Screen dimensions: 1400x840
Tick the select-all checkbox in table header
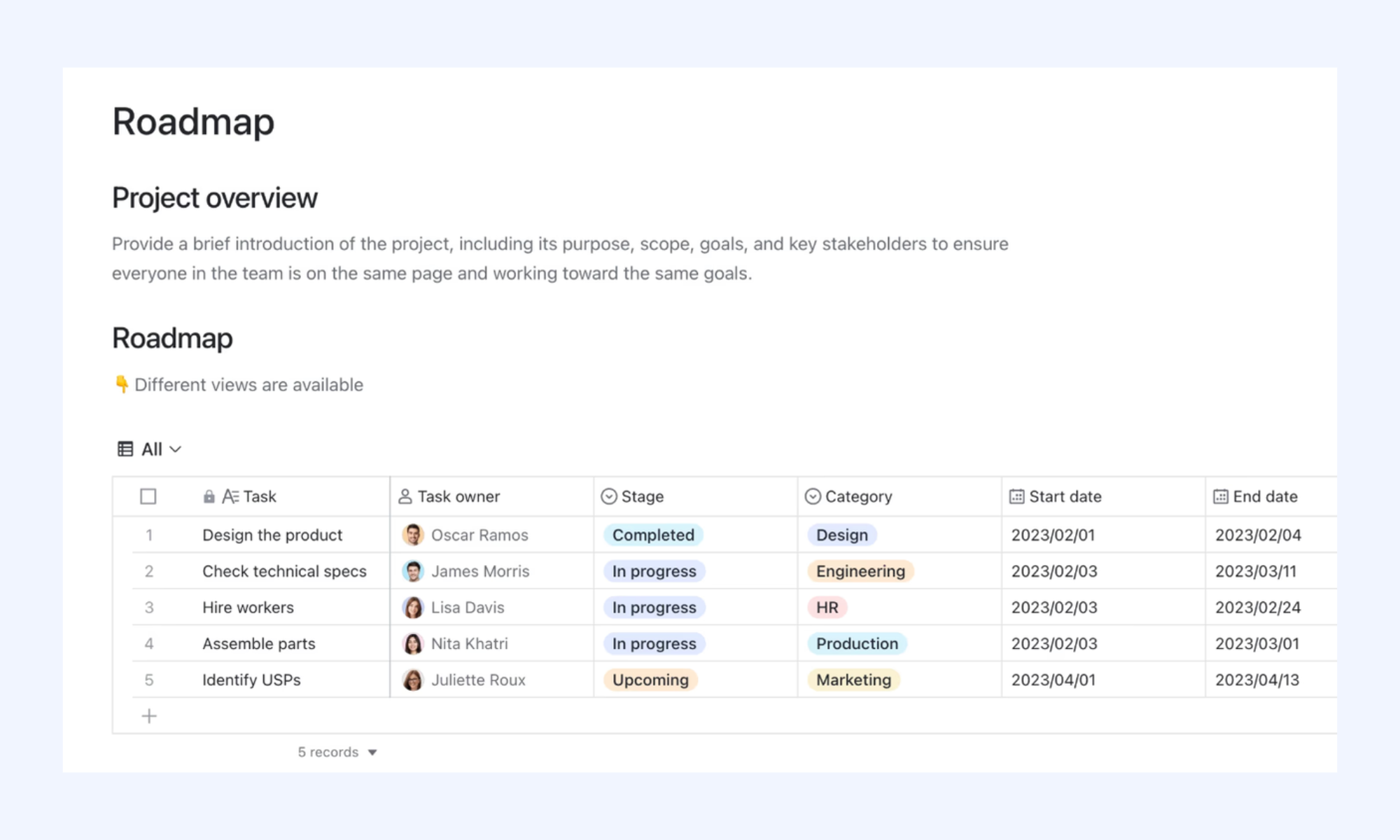pyautogui.click(x=148, y=496)
